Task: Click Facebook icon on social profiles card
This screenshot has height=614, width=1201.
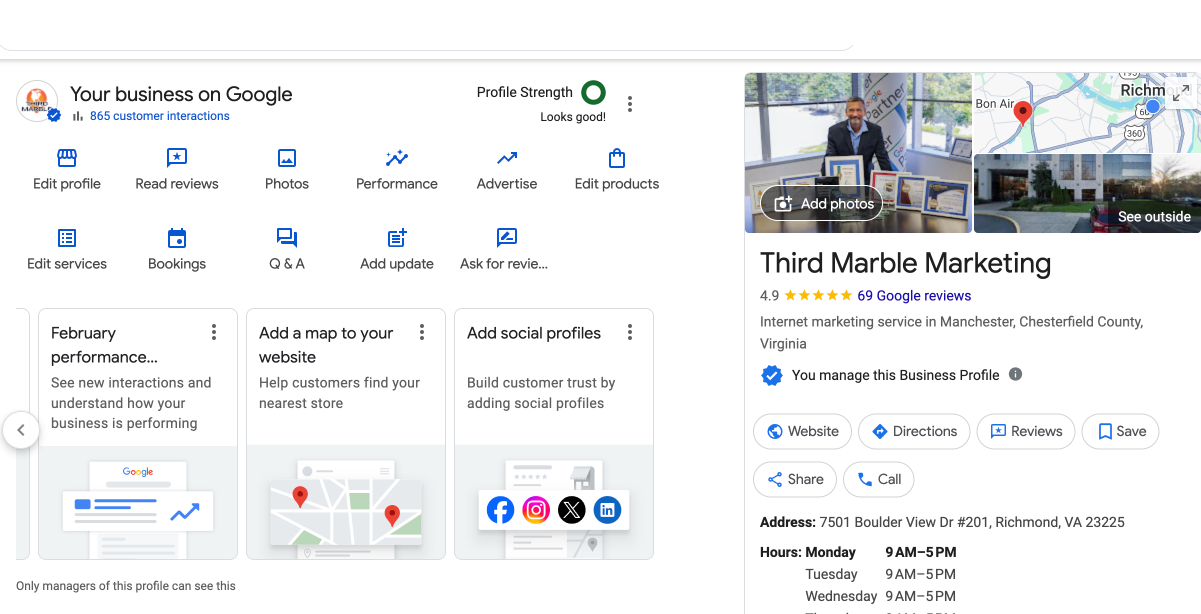Action: coord(501,511)
